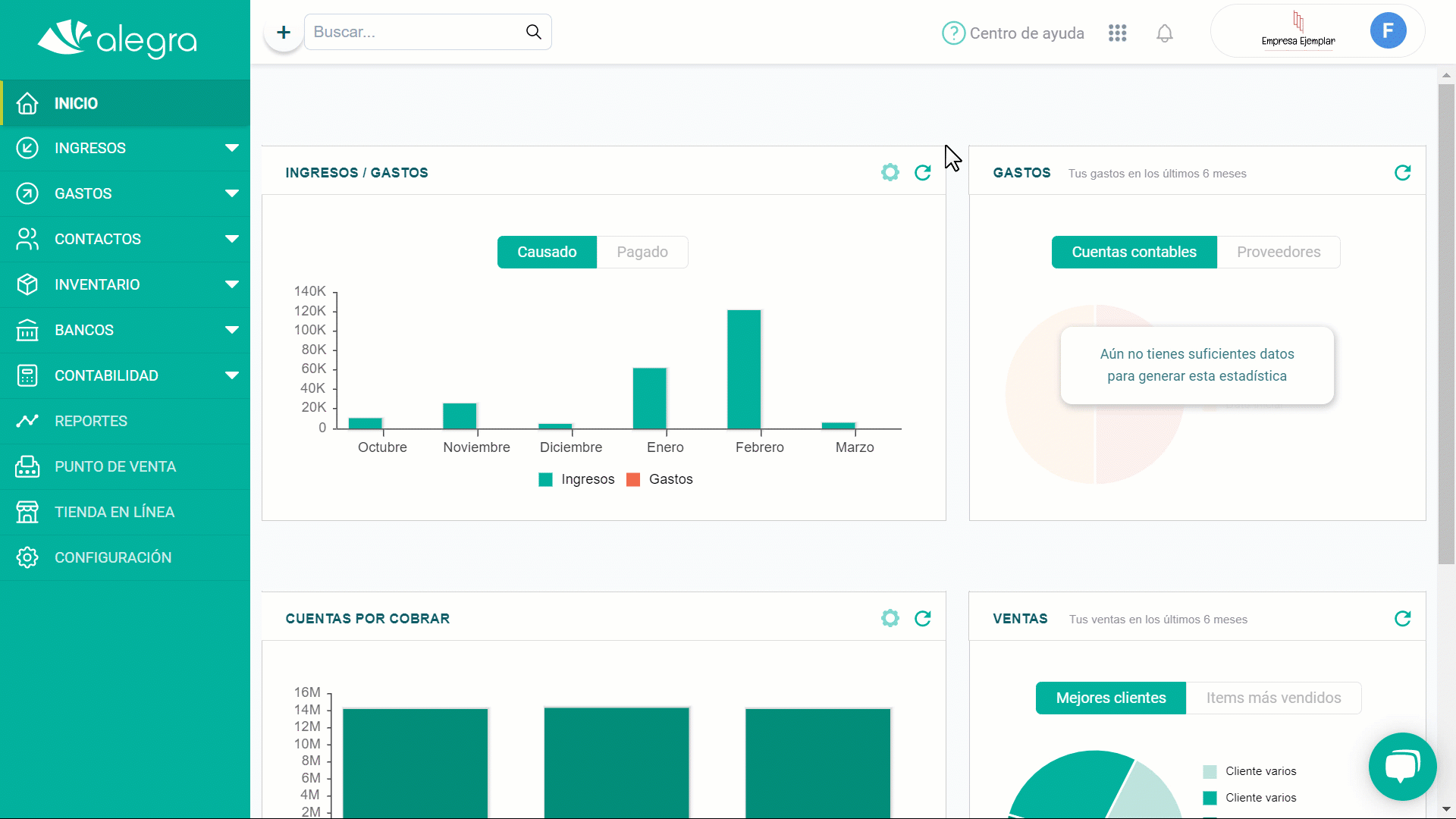Viewport: 1456px width, 819px height.
Task: Open the notifications bell
Action: coord(1165,33)
